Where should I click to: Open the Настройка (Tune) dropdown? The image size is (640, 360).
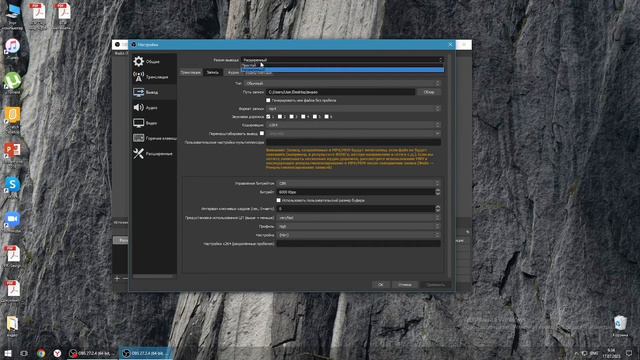(x=359, y=235)
